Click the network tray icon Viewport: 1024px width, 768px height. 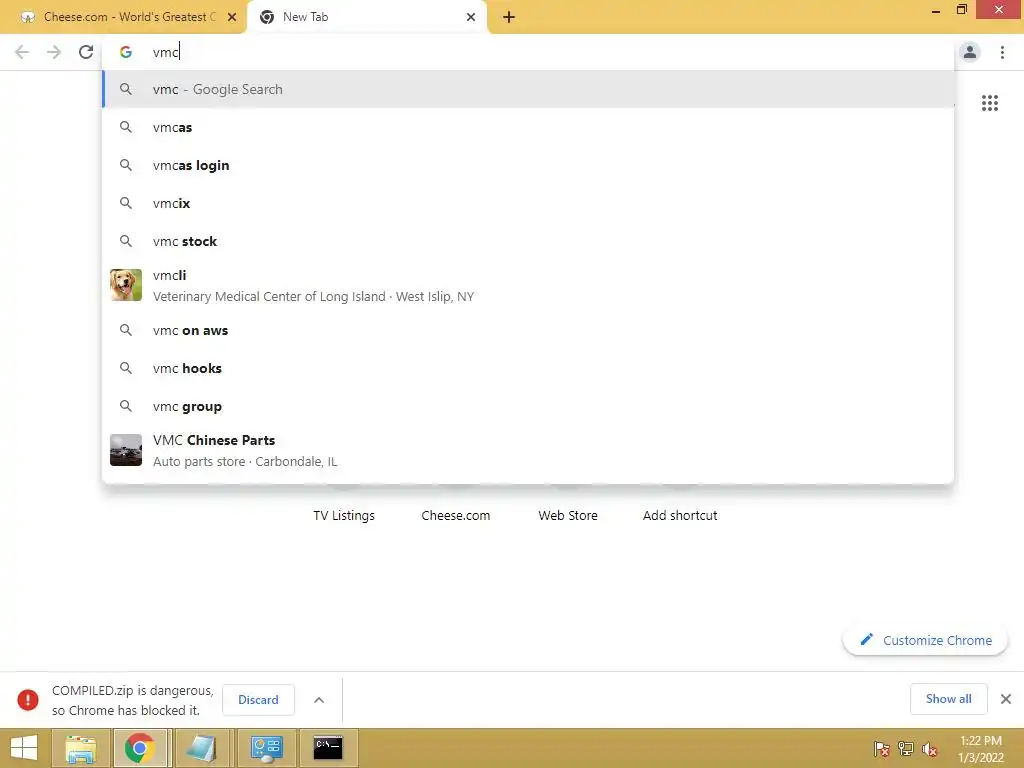coord(906,749)
